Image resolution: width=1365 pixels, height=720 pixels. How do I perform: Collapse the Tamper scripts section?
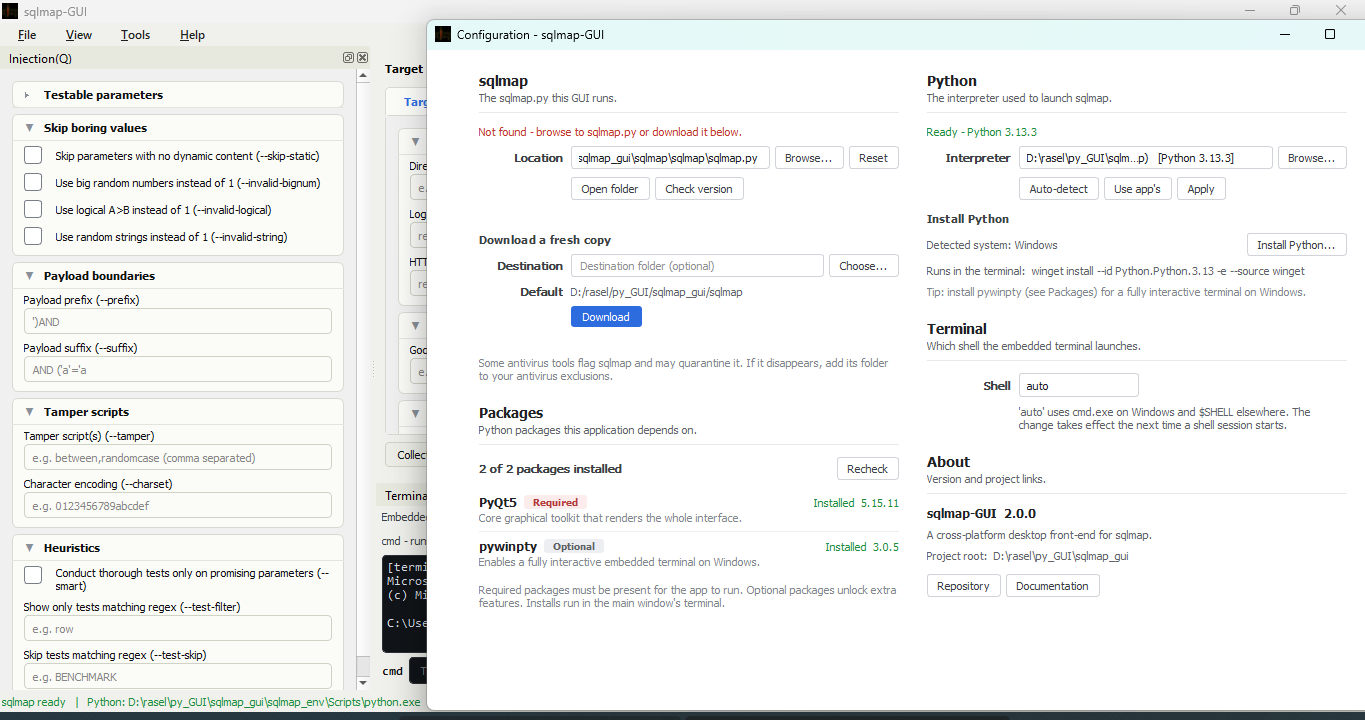pos(27,412)
